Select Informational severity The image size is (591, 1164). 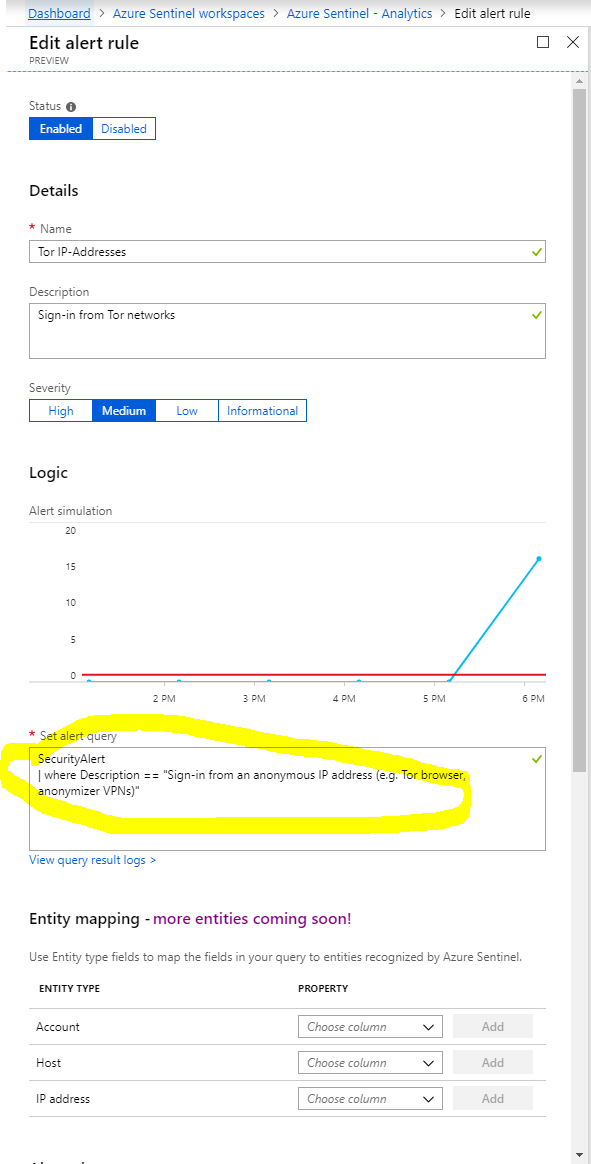tap(262, 411)
